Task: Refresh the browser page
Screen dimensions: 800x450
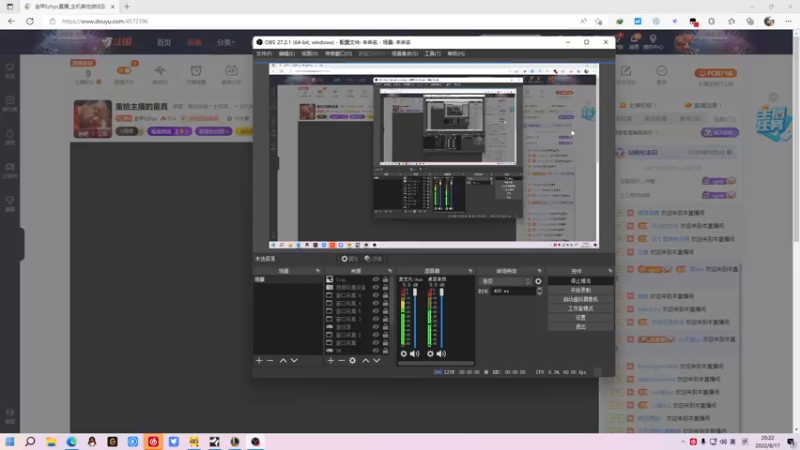Action: [30, 21]
